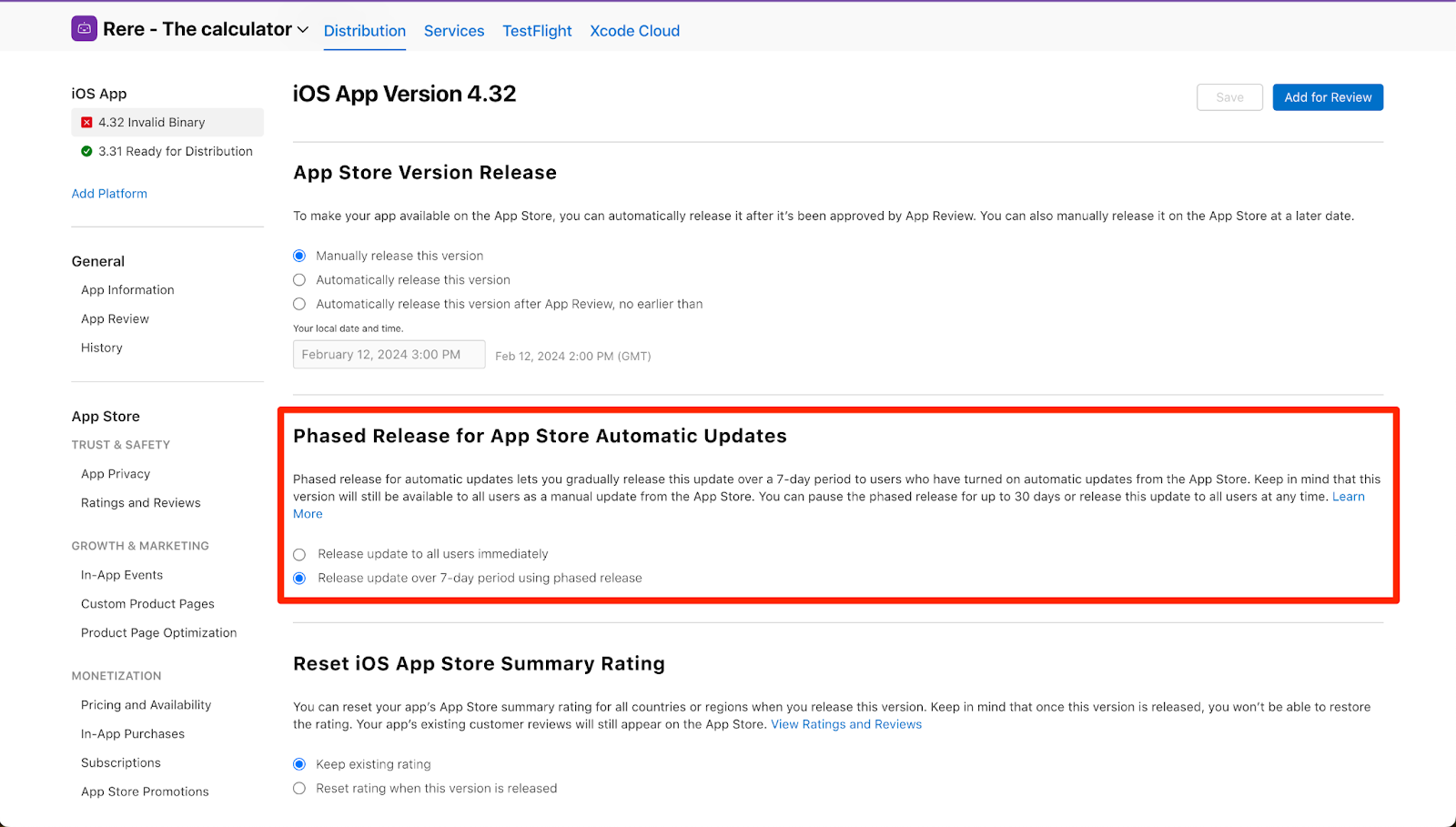
Task: Click the Feb 12, 2024 2:00 PM (GMT) text
Action: [x=573, y=356]
